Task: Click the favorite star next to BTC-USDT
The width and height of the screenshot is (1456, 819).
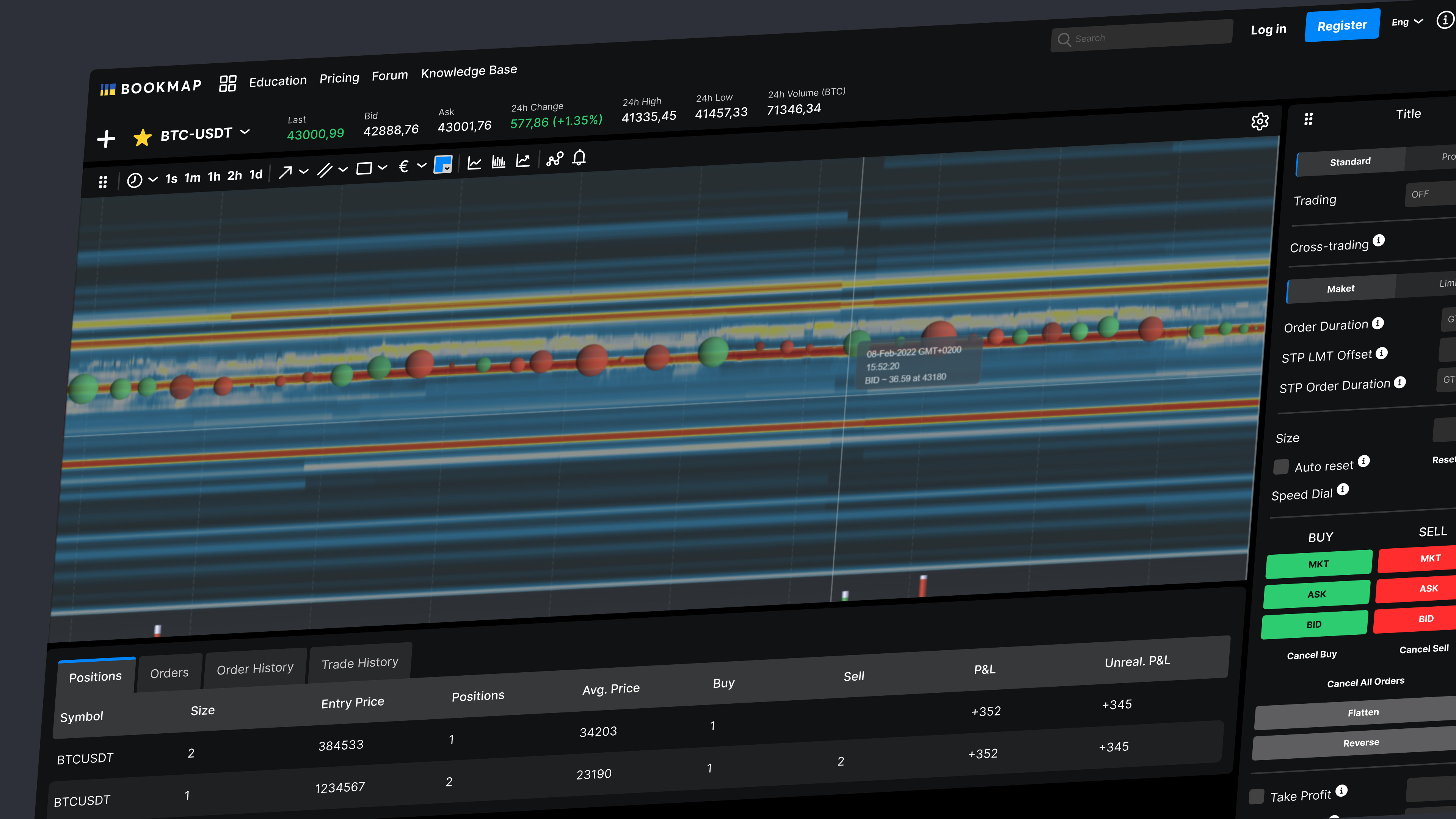Action: pyautogui.click(x=142, y=137)
